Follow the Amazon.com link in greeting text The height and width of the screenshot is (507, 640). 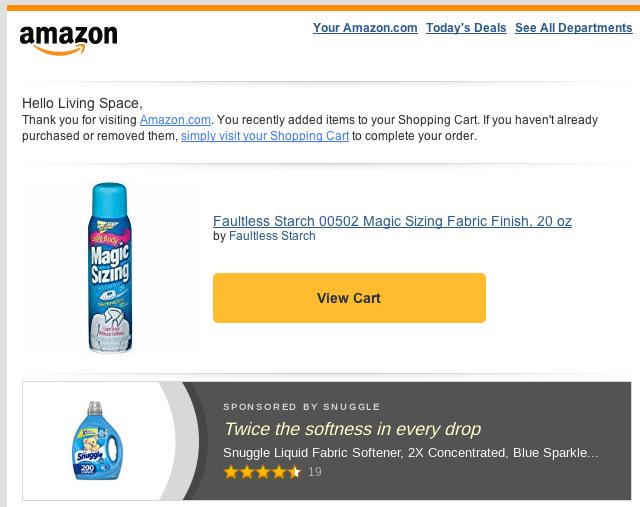(x=175, y=120)
